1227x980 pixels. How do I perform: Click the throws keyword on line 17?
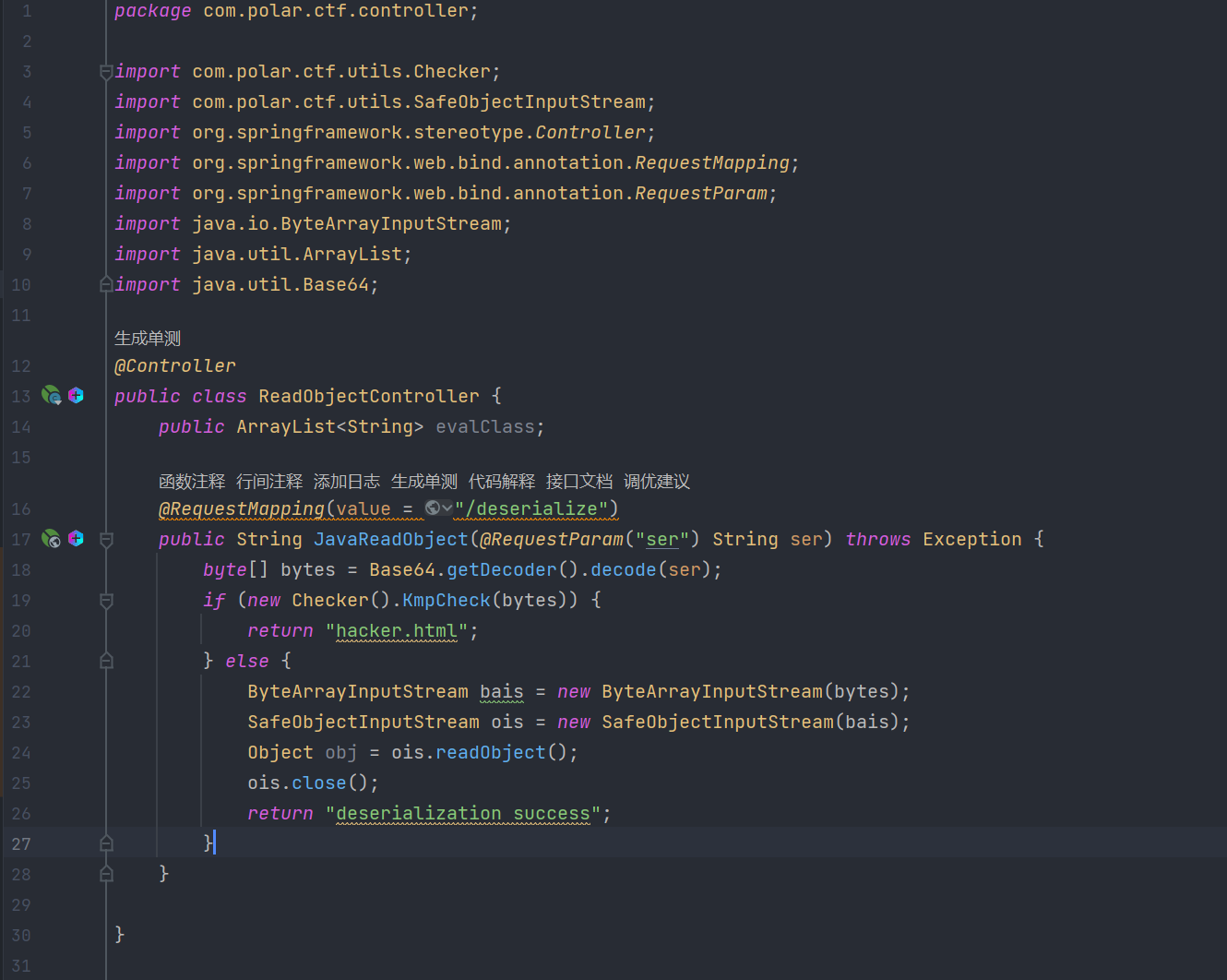click(x=878, y=539)
